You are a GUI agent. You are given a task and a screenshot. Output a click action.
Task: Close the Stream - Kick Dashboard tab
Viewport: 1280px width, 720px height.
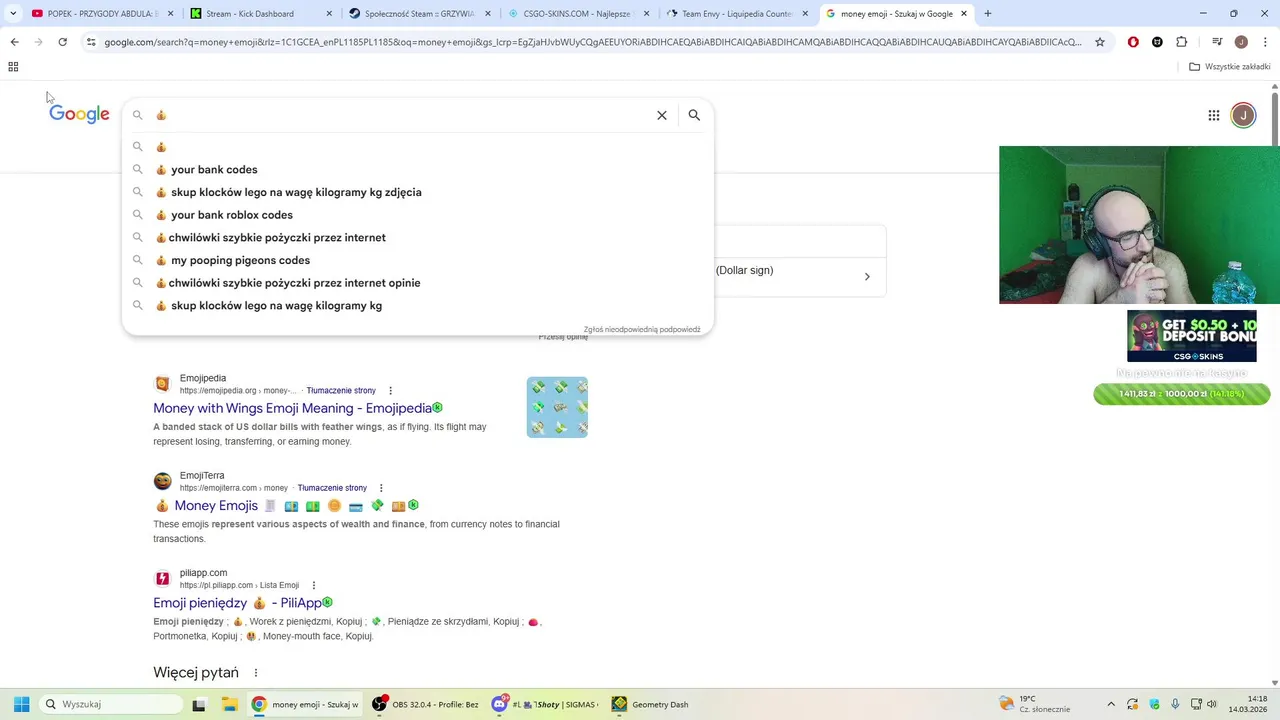329,14
